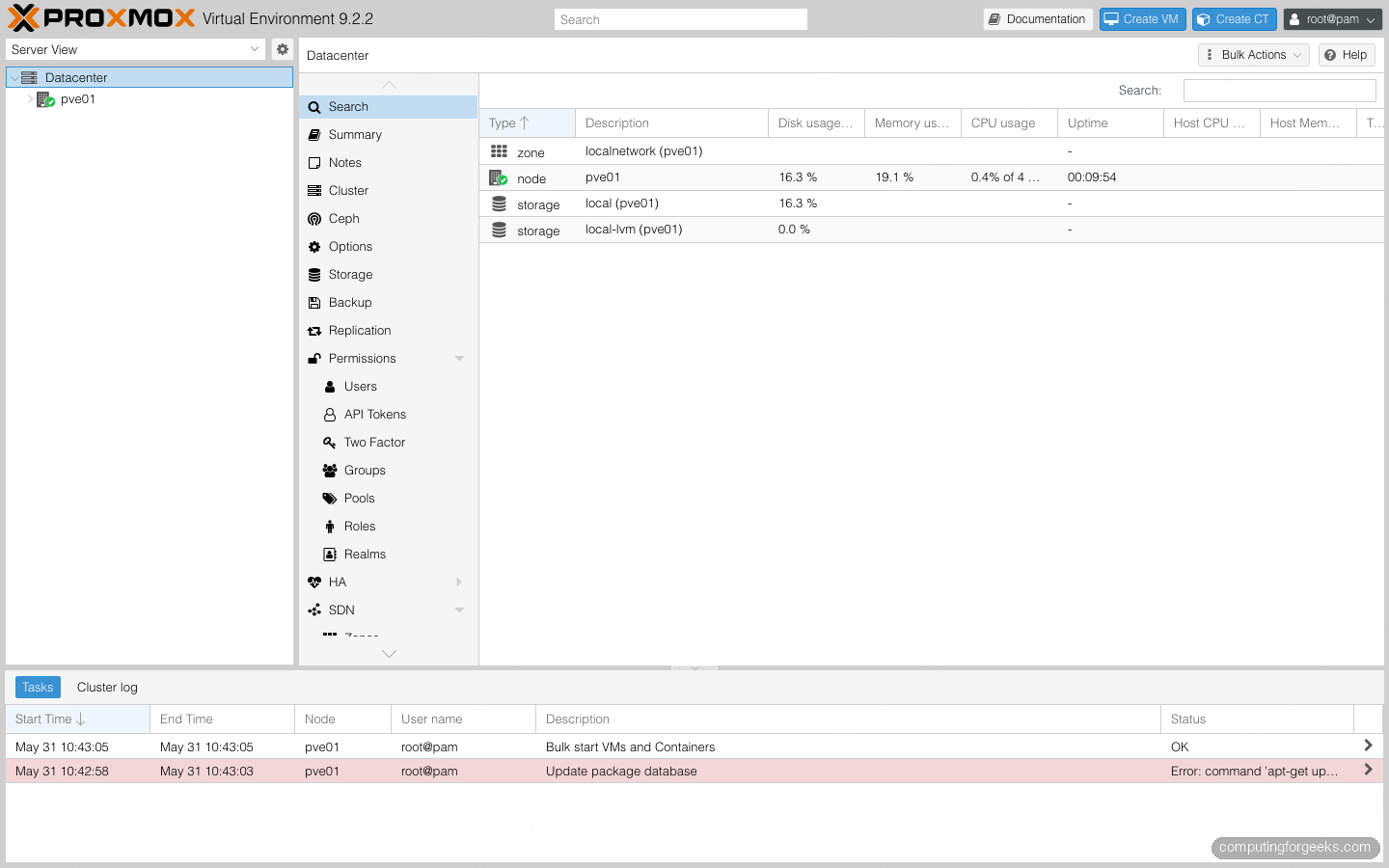1389x868 pixels.
Task: Click the Pools tags icon
Action: pos(330,499)
